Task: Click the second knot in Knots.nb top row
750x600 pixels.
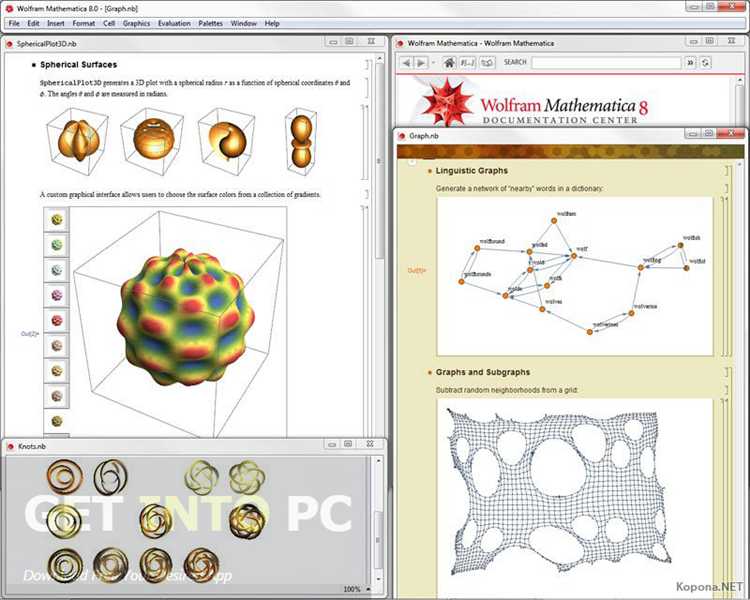Action: [110, 477]
